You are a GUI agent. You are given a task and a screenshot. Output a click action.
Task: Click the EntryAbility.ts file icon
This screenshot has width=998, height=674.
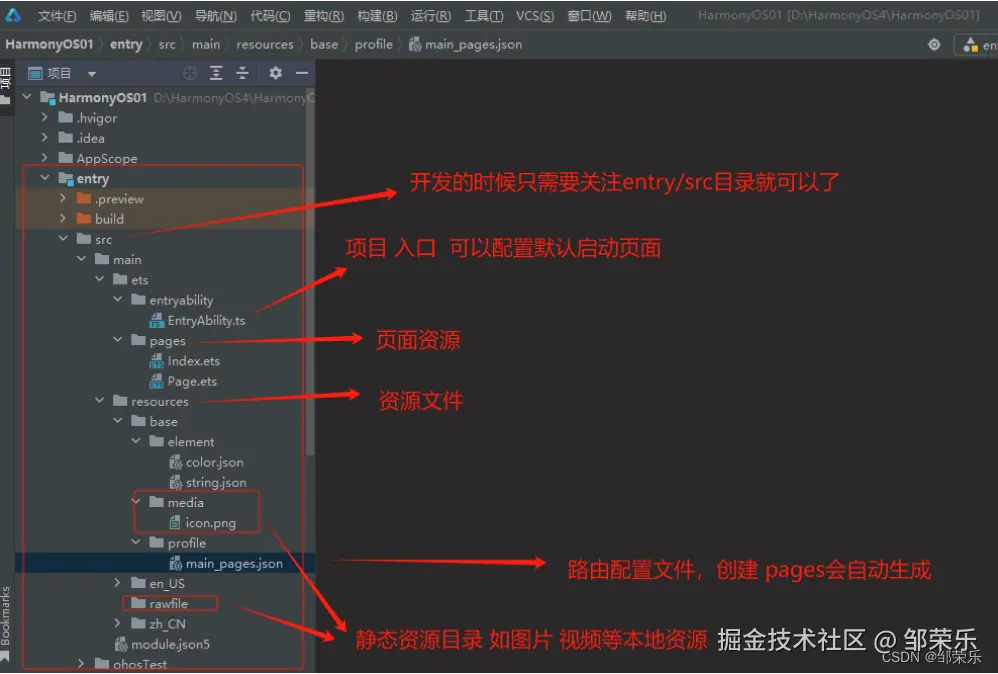pyautogui.click(x=157, y=321)
